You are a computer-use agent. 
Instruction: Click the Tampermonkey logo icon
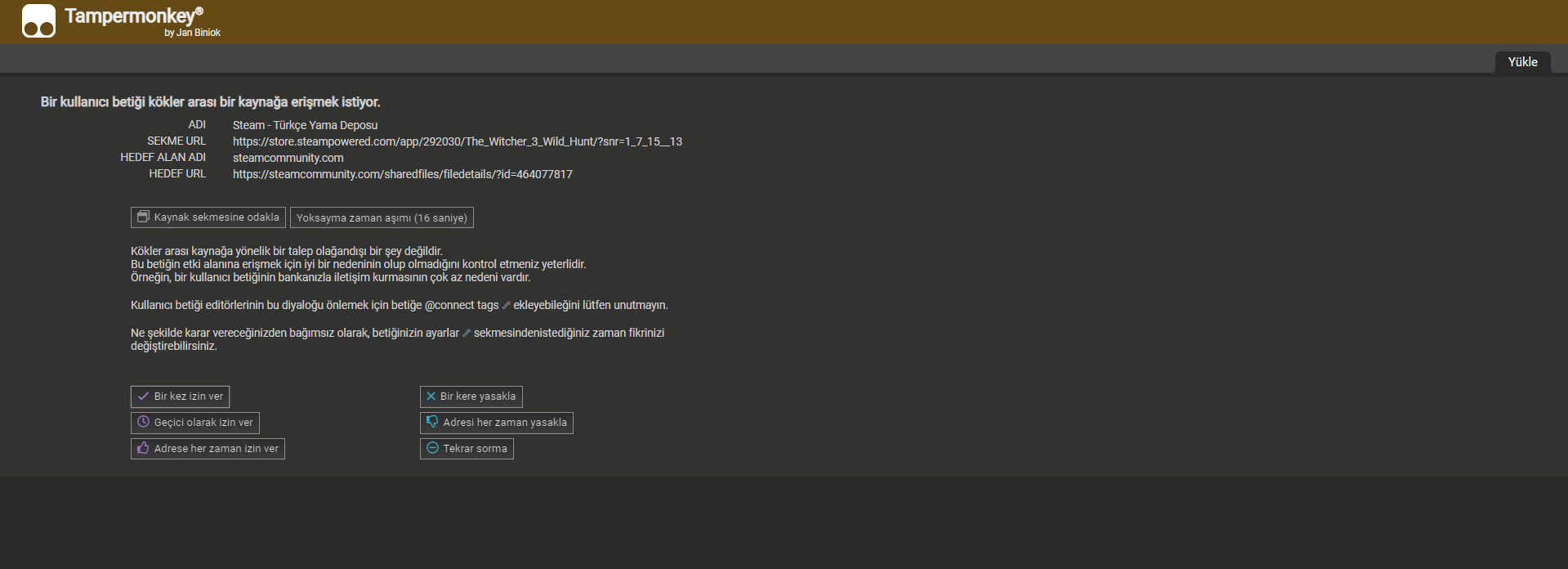(38, 21)
